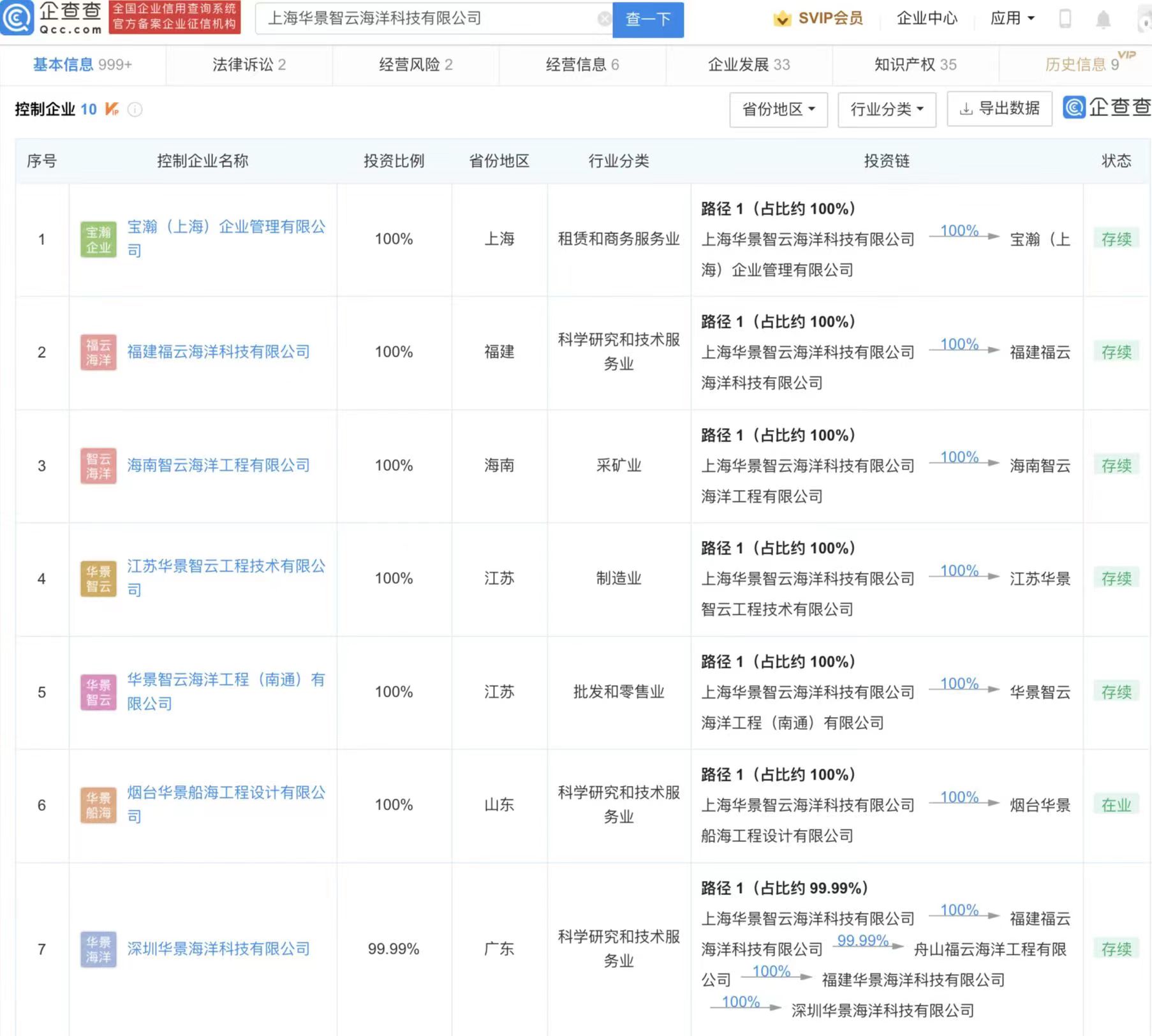The width and height of the screenshot is (1152, 1036).
Task: Click 存续 status tag for 深圳华景海洋科技
Action: [1116, 949]
